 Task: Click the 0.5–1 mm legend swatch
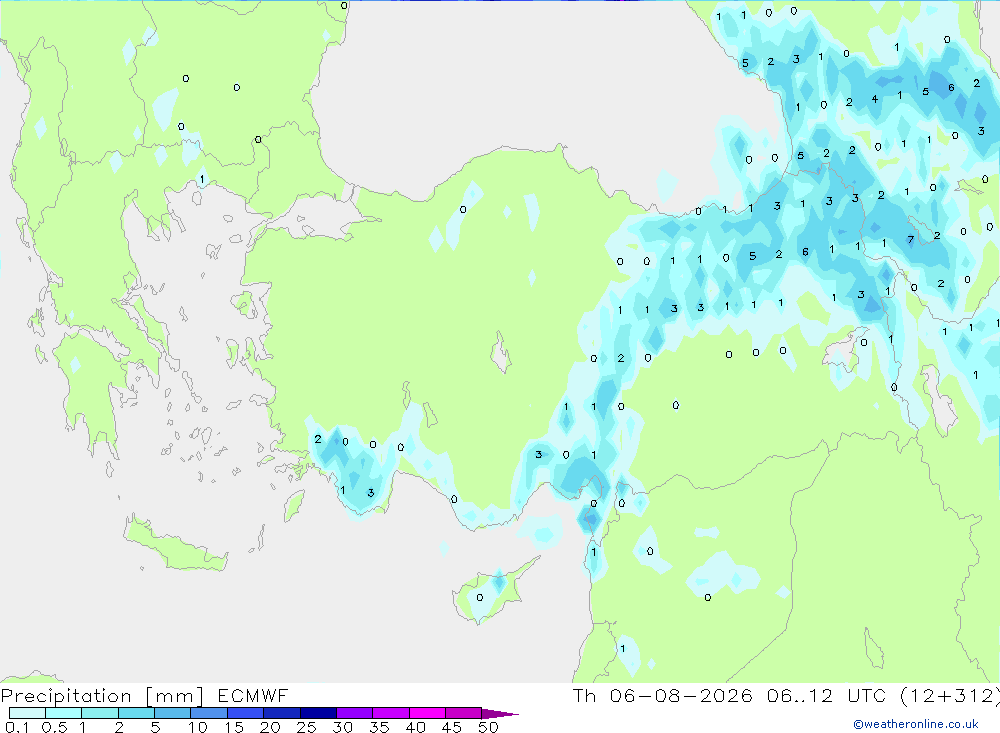tap(63, 713)
